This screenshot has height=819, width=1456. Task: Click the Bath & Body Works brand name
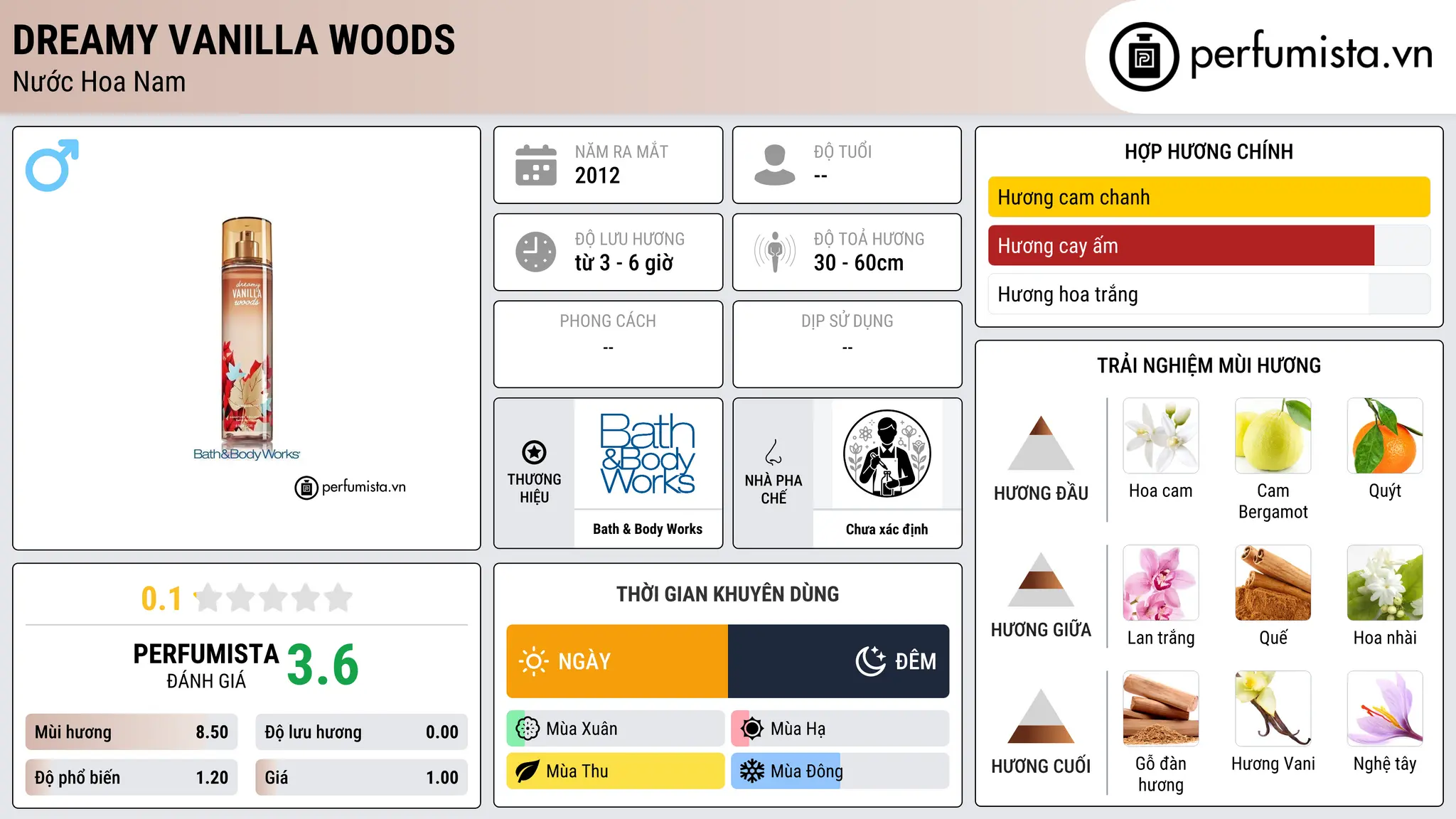(648, 529)
